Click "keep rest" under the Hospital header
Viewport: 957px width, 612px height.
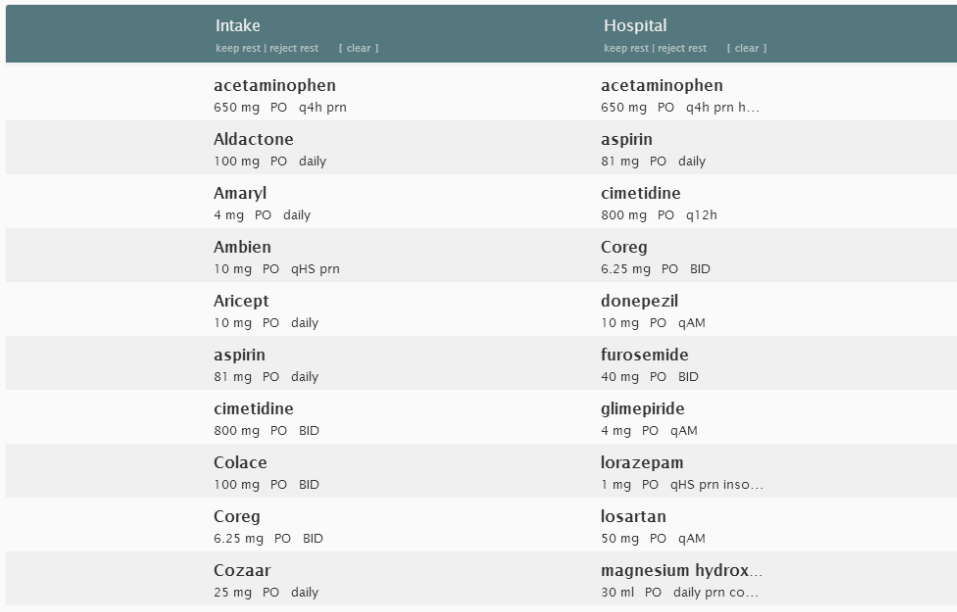point(621,48)
